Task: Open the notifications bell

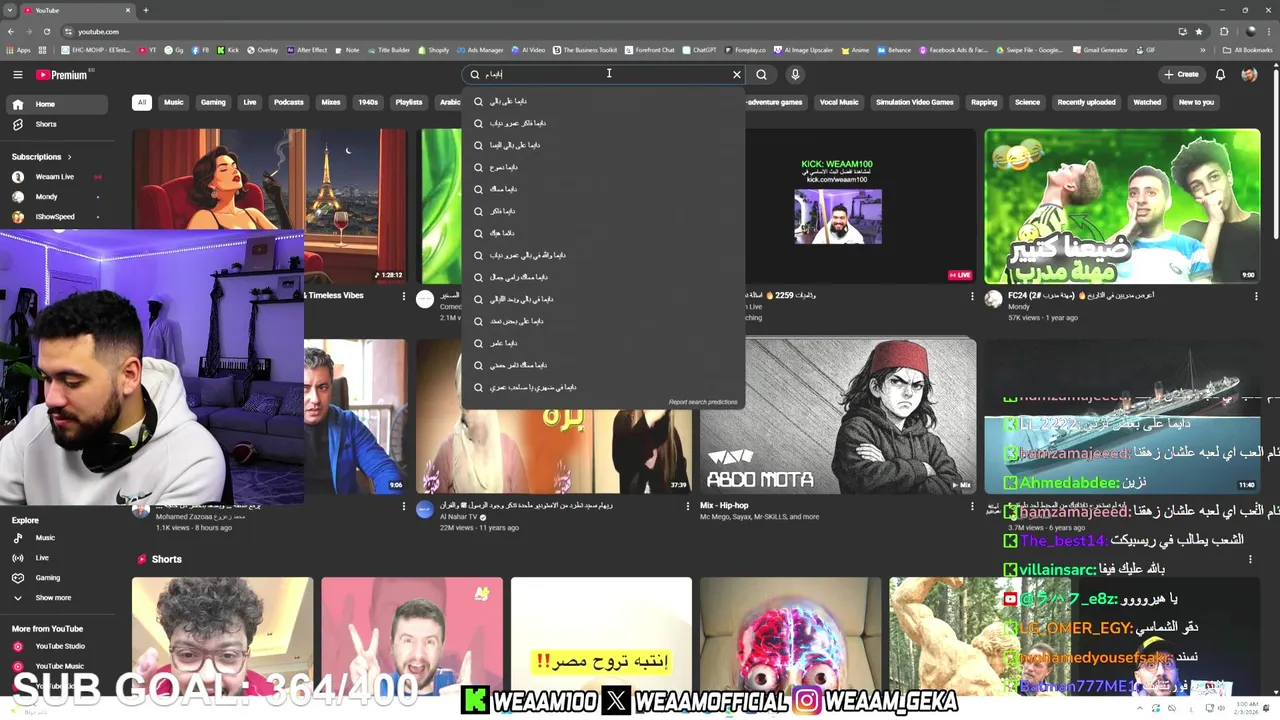Action: (1220, 75)
